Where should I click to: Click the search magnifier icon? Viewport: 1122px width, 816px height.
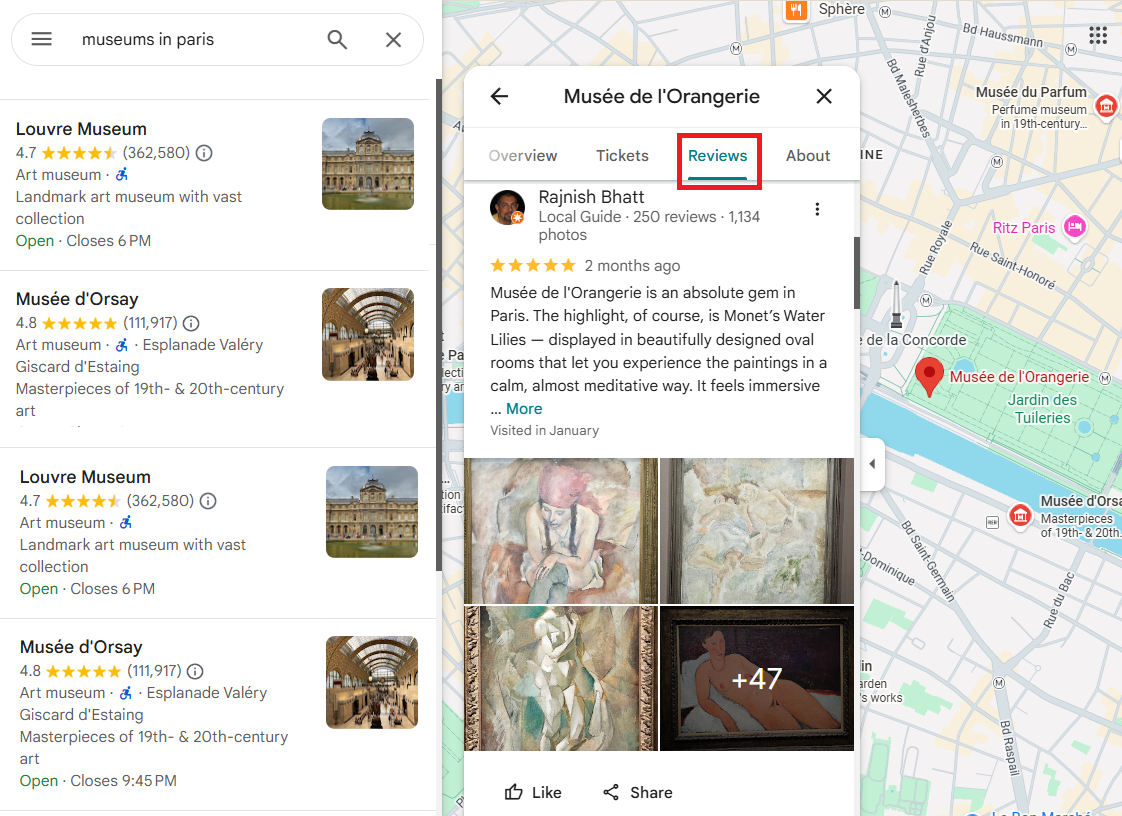tap(337, 39)
